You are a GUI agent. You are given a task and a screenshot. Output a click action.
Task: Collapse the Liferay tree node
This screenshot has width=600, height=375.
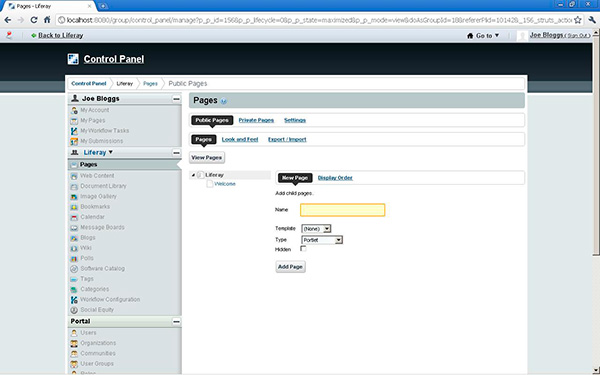tap(193, 175)
